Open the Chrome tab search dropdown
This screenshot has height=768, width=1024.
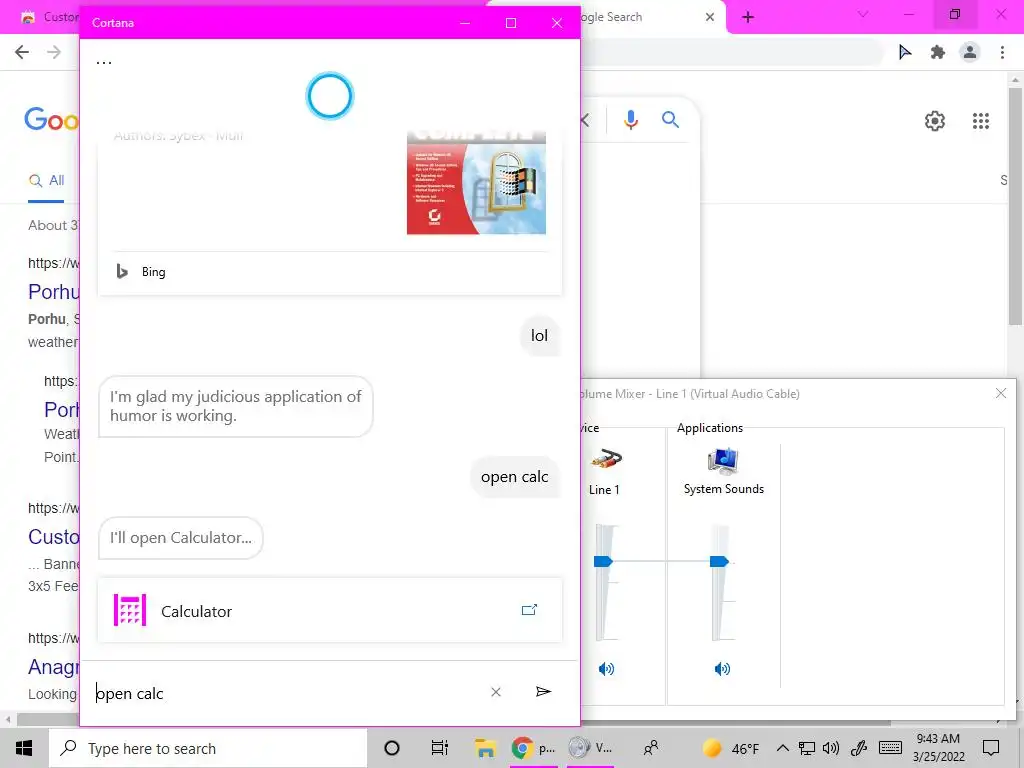click(x=863, y=14)
